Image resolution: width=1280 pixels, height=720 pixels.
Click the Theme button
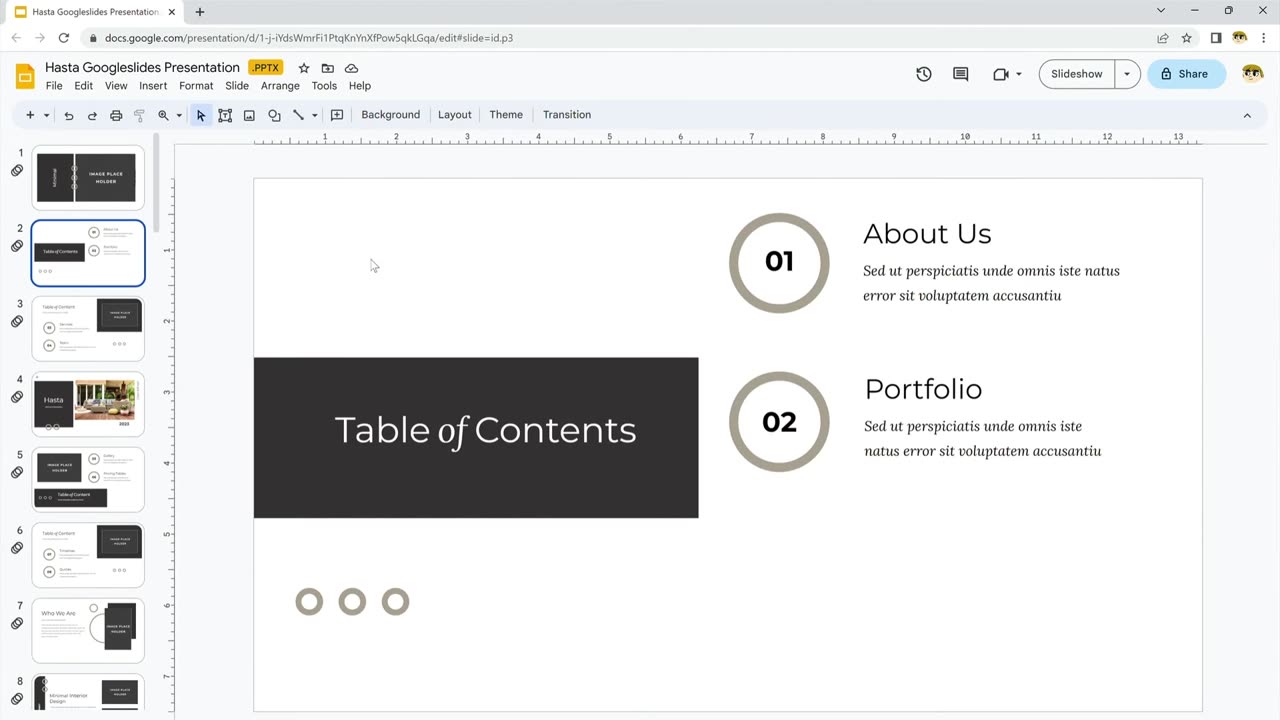click(506, 115)
